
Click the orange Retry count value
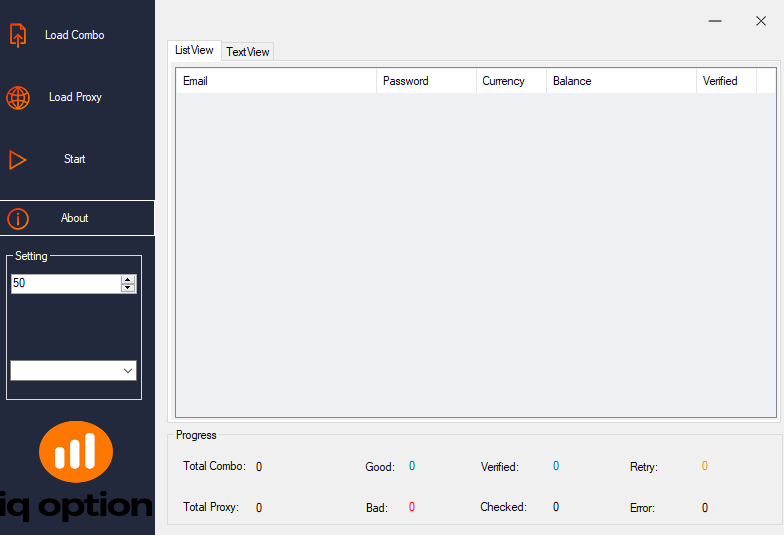(704, 466)
